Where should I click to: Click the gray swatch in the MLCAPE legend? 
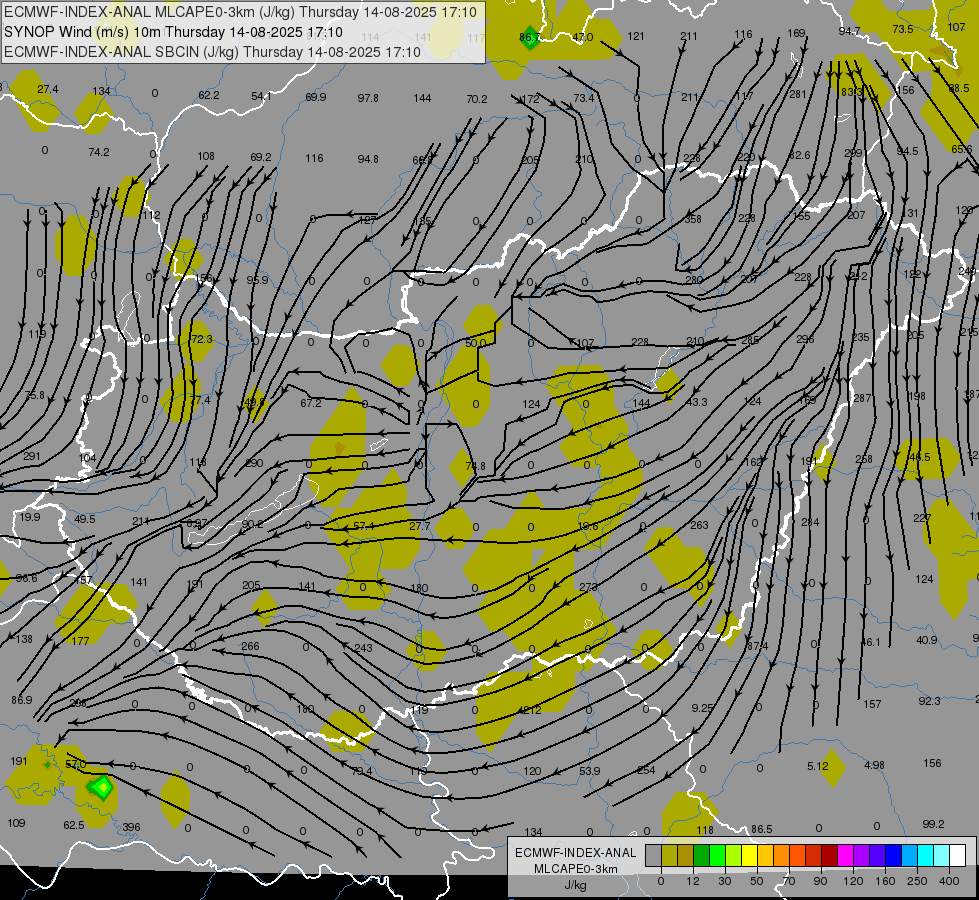(x=653, y=855)
